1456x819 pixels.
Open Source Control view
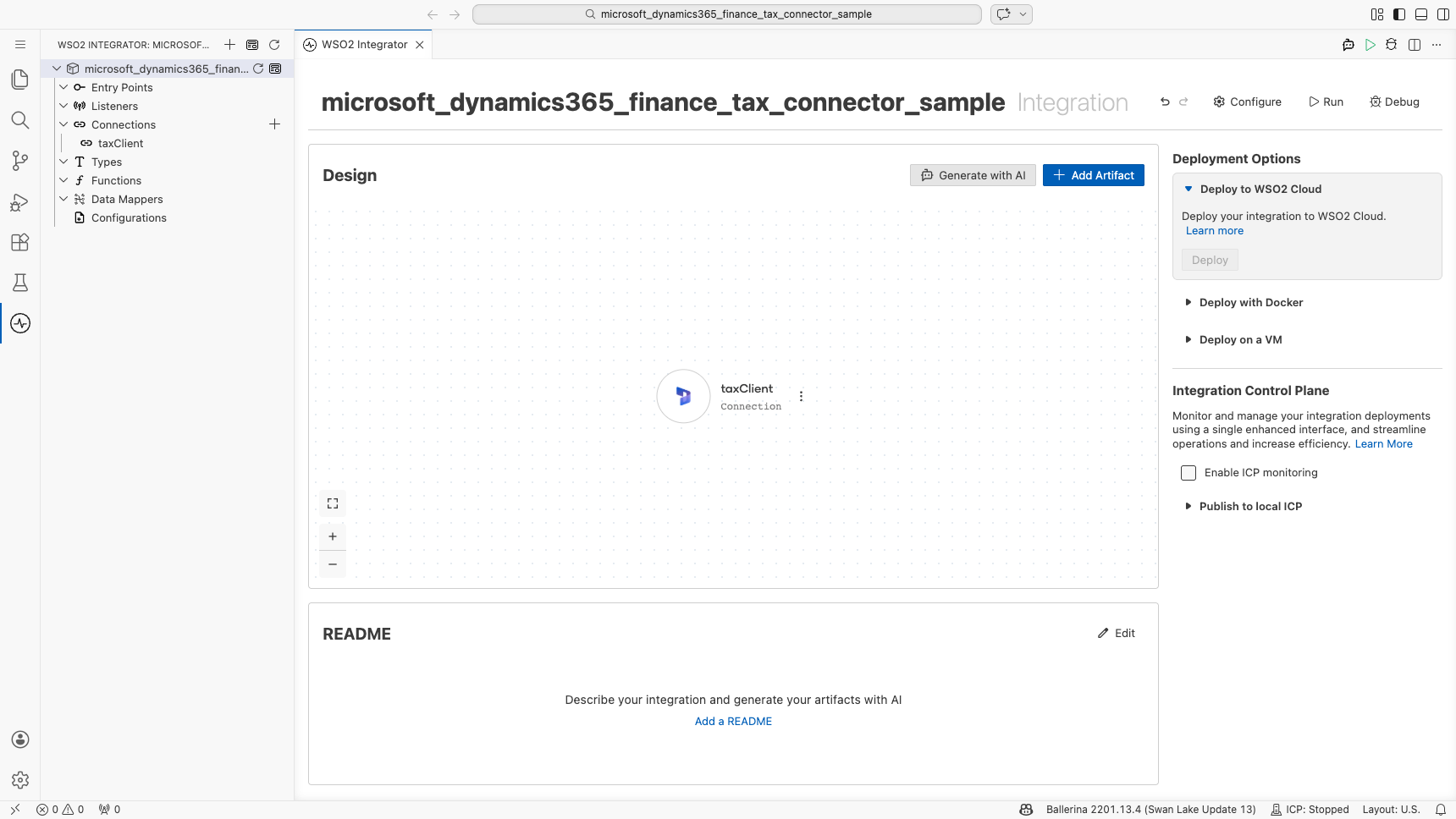point(20,161)
